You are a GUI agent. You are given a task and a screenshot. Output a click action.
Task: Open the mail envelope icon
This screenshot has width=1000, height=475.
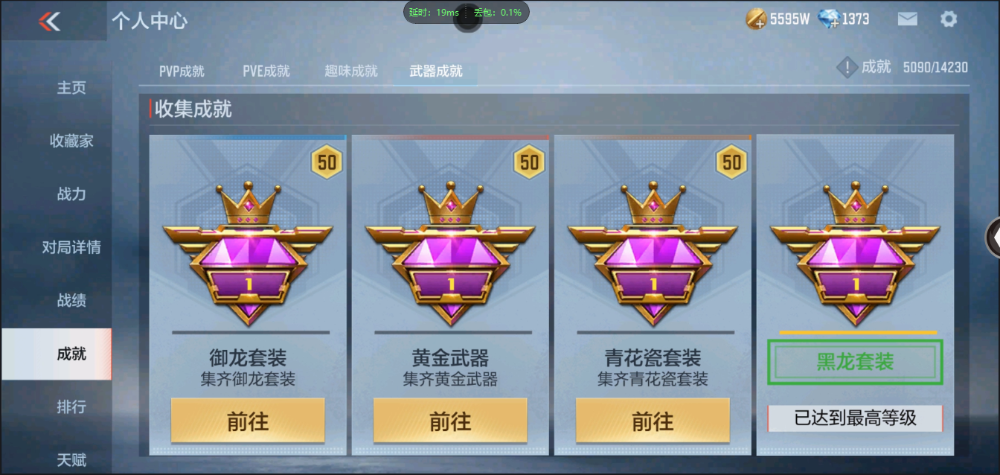[x=907, y=19]
